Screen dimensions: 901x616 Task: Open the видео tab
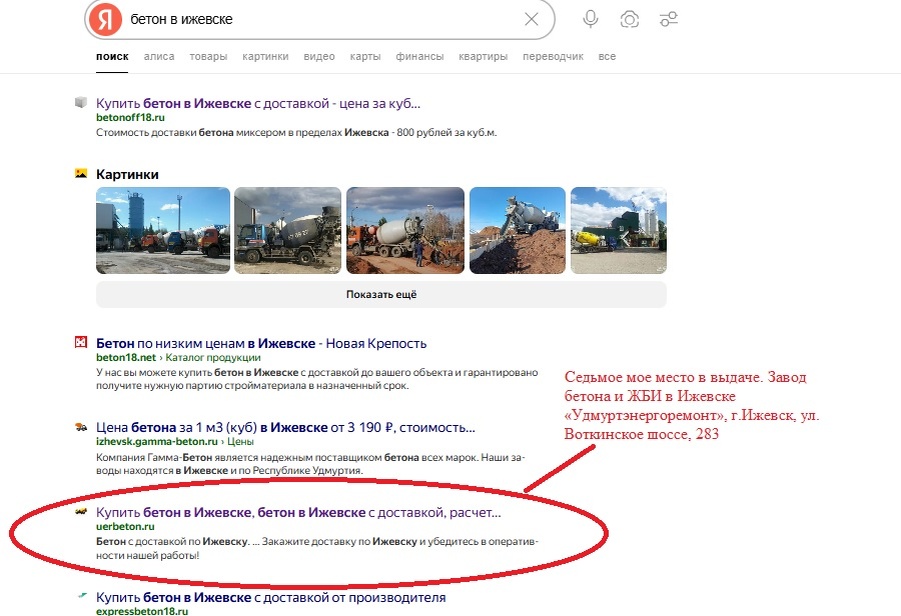pos(319,56)
